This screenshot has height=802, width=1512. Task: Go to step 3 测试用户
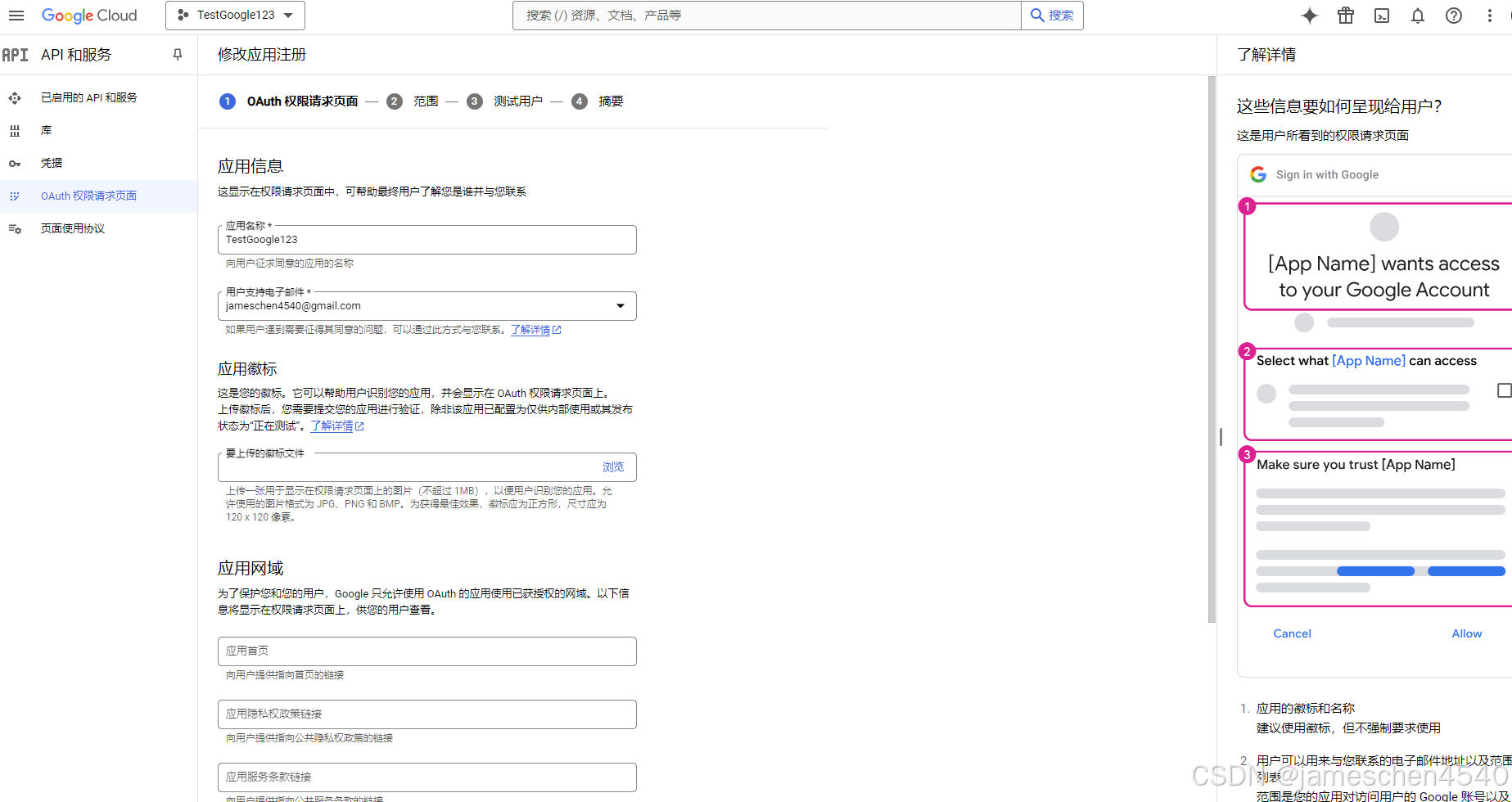(505, 101)
